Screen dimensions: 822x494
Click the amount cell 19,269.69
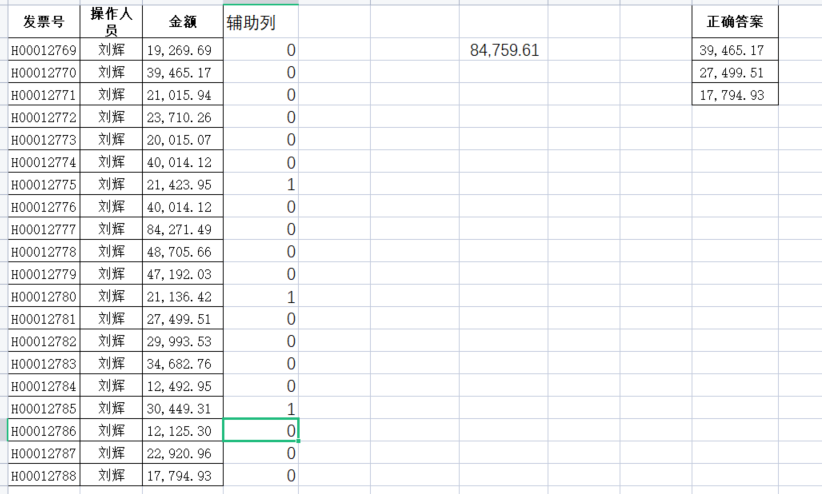(183, 50)
